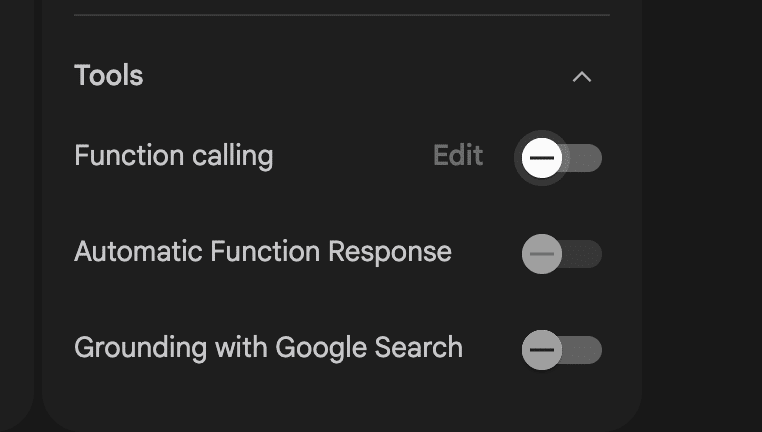Toggle Automatic Function Response switch
This screenshot has height=432, width=762.
[x=560, y=254]
